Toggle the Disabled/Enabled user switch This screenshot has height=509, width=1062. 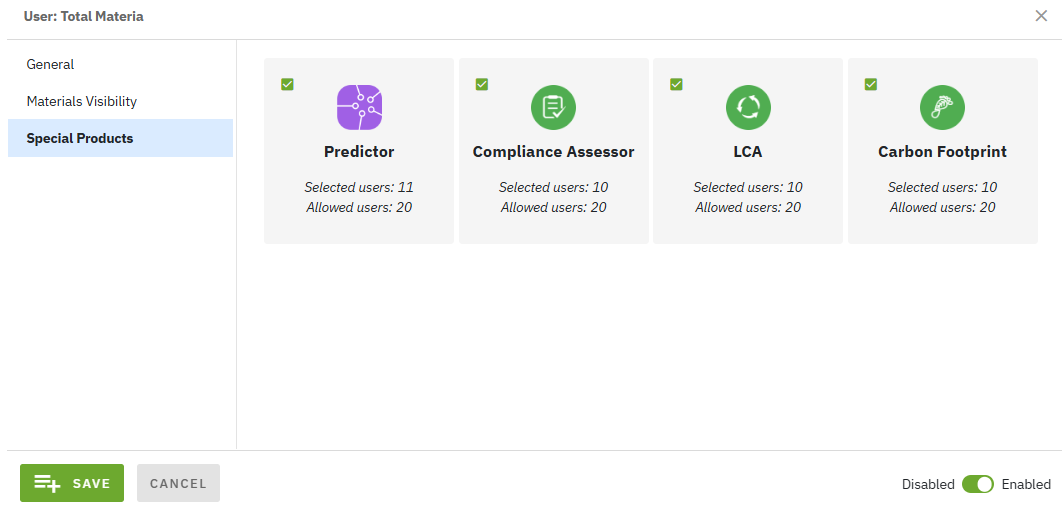tap(978, 484)
